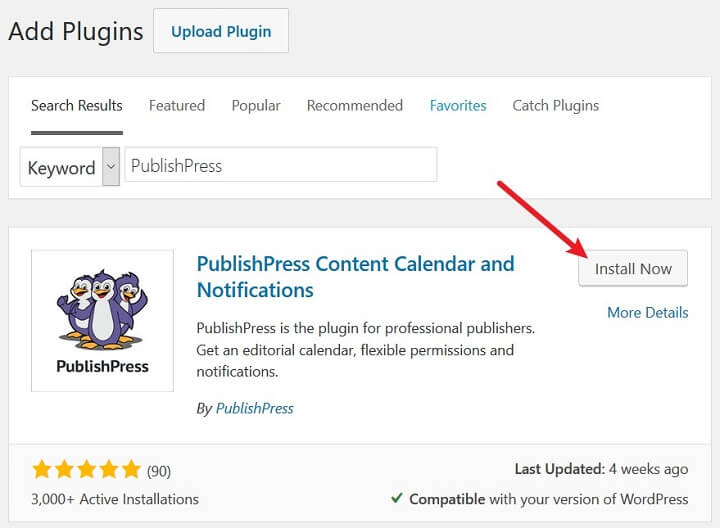This screenshot has width=720, height=528.
Task: Open the Favorites tab
Action: coord(458,106)
